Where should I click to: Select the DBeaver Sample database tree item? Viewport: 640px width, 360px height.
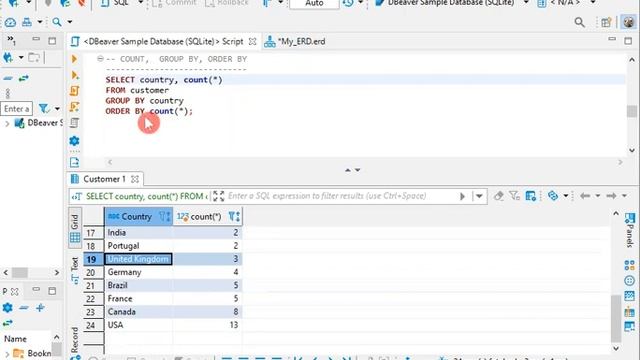click(x=39, y=123)
